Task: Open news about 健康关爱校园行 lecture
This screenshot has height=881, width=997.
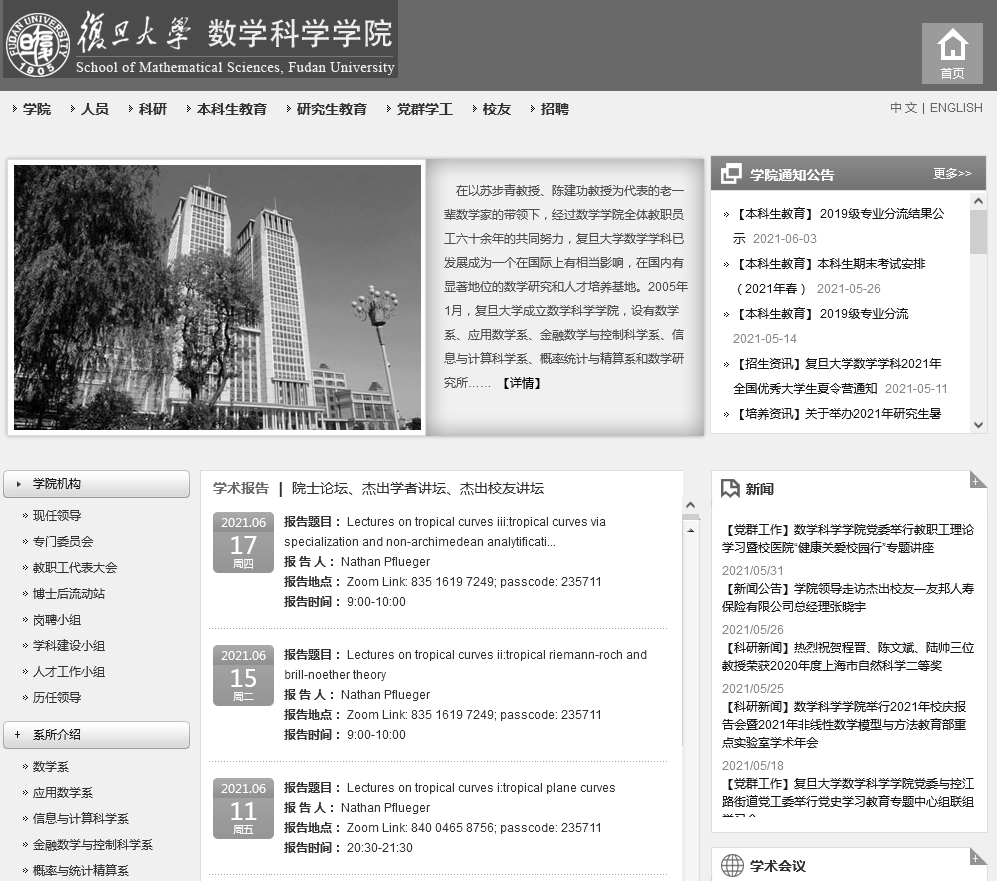Action: point(848,539)
